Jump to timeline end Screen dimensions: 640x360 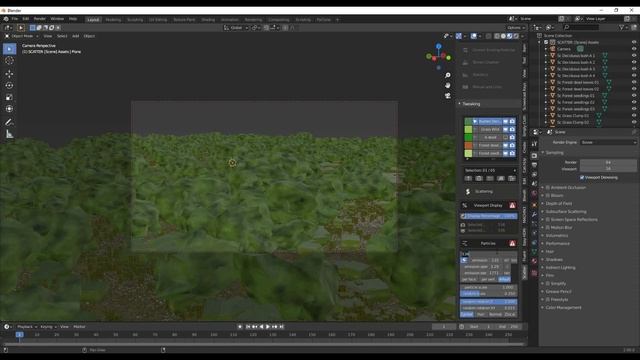(282, 327)
